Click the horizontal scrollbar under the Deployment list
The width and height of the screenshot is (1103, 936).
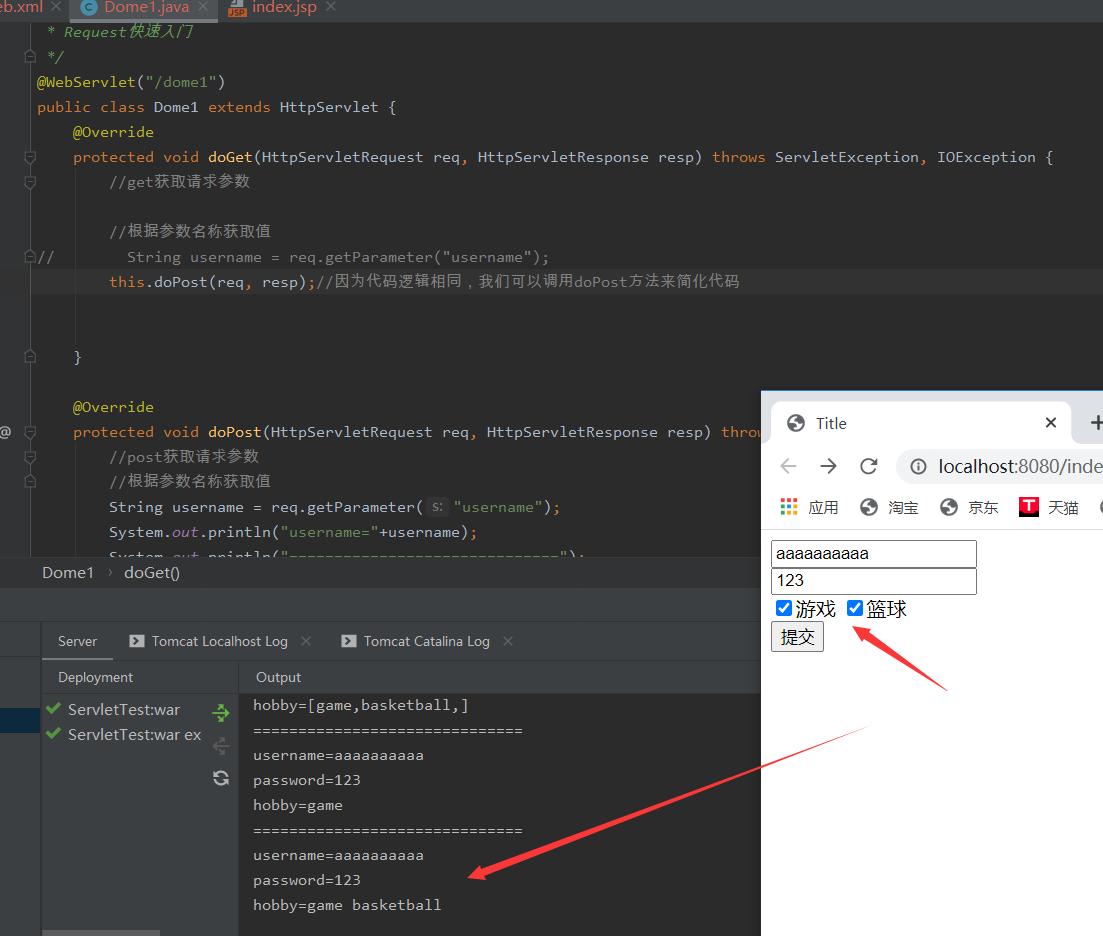click(101, 932)
